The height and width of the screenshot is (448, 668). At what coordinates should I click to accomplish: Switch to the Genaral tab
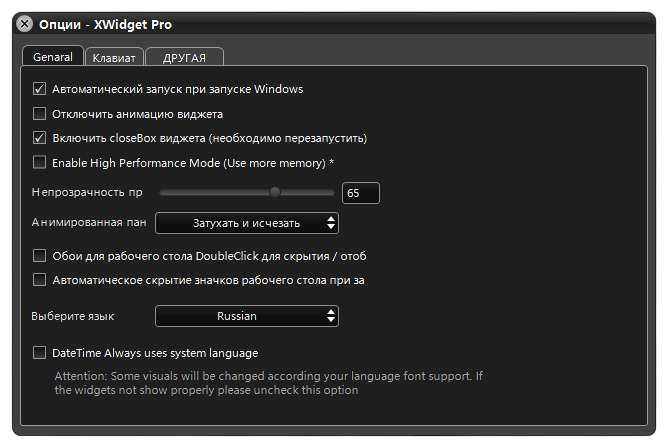pos(53,57)
